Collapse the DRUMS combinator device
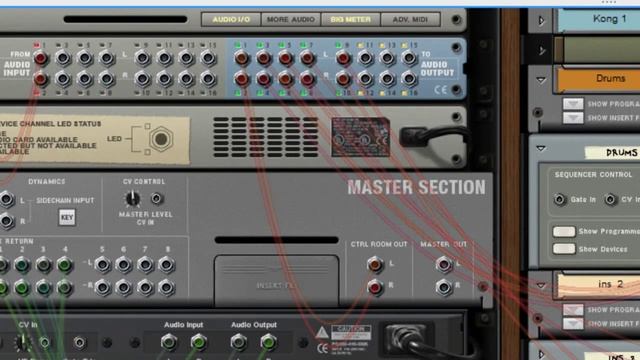This screenshot has width=640, height=360. (541, 148)
